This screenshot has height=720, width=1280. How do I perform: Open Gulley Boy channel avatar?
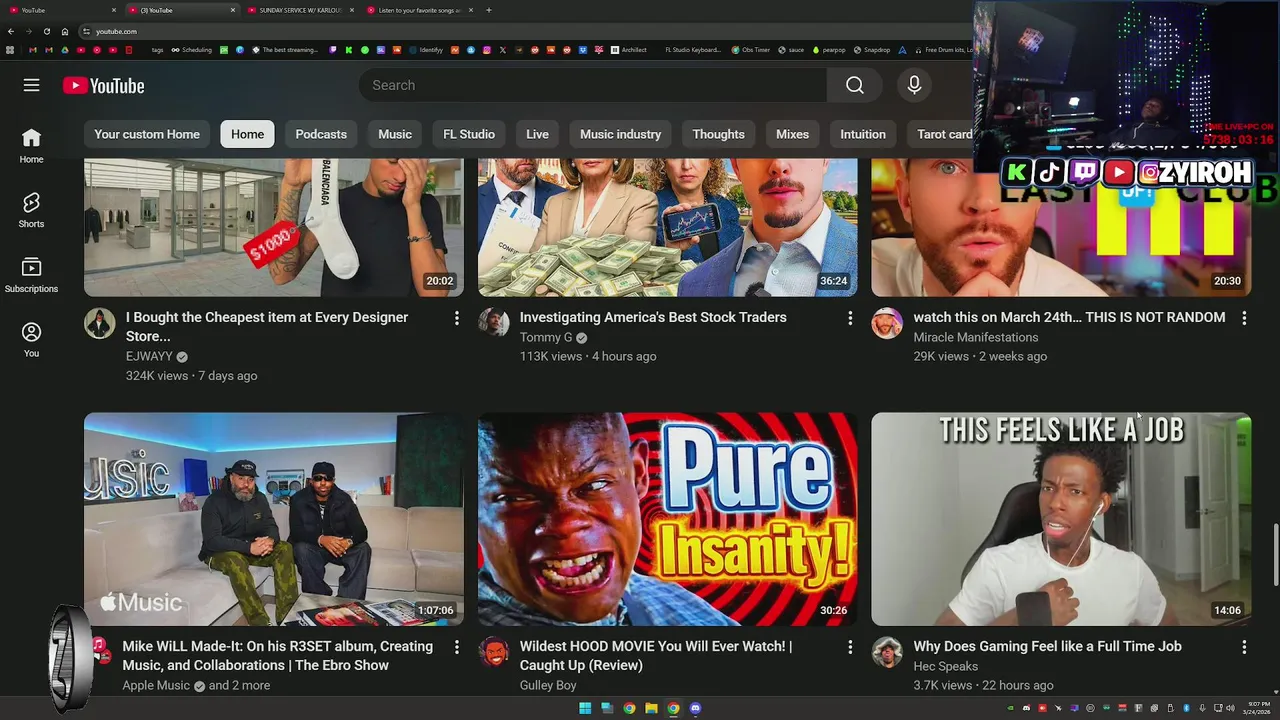tap(494, 653)
